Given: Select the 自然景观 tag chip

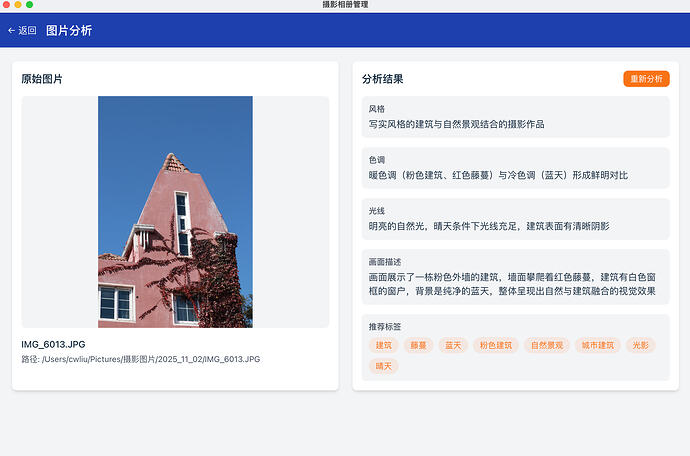Looking at the screenshot, I should click(547, 345).
